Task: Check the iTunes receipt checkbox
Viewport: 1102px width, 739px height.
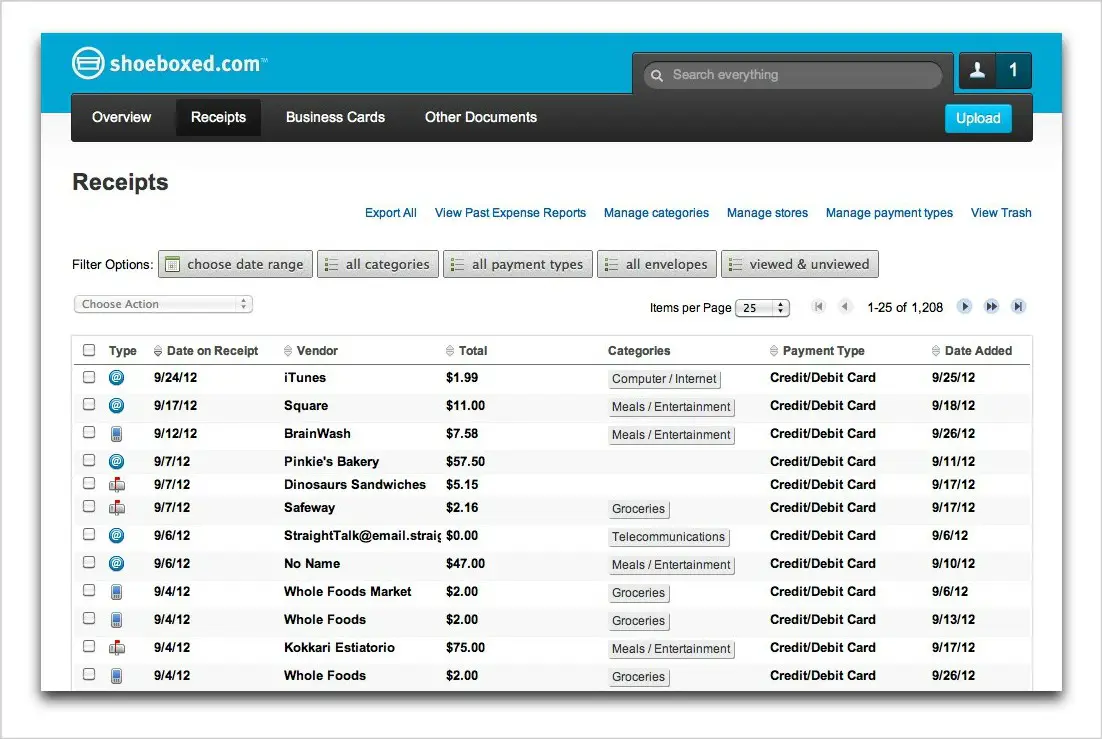Action: (89, 377)
